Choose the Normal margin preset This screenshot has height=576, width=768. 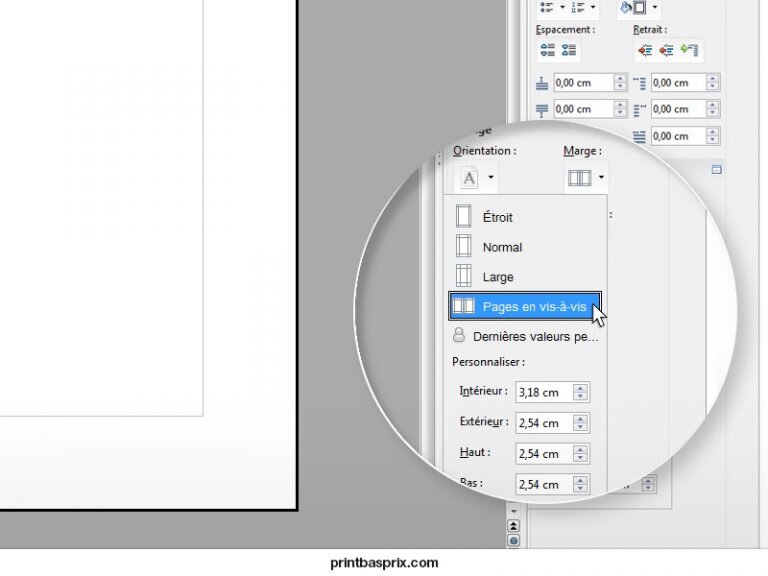pyautogui.click(x=525, y=246)
